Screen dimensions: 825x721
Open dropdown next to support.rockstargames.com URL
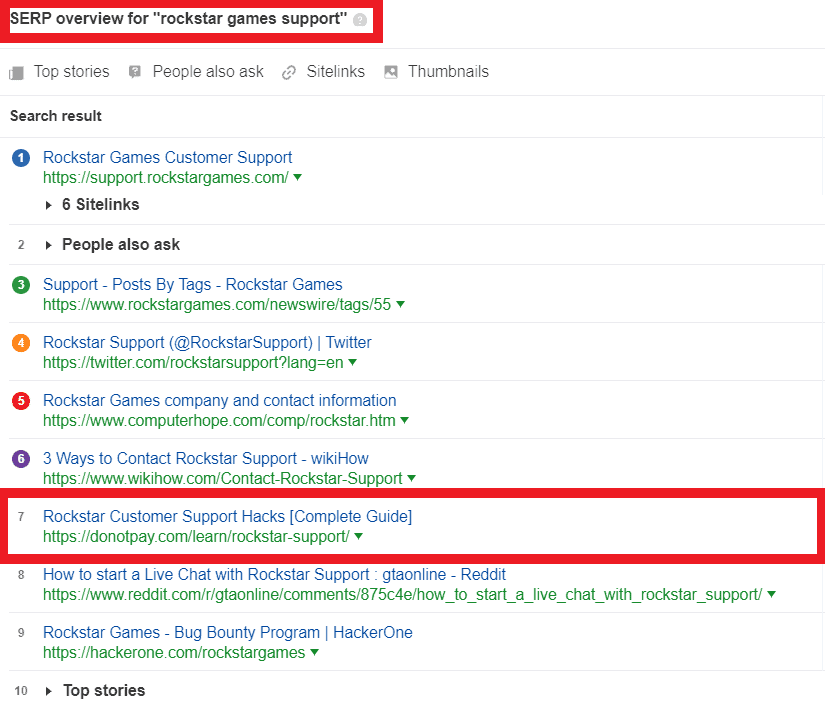(297, 177)
